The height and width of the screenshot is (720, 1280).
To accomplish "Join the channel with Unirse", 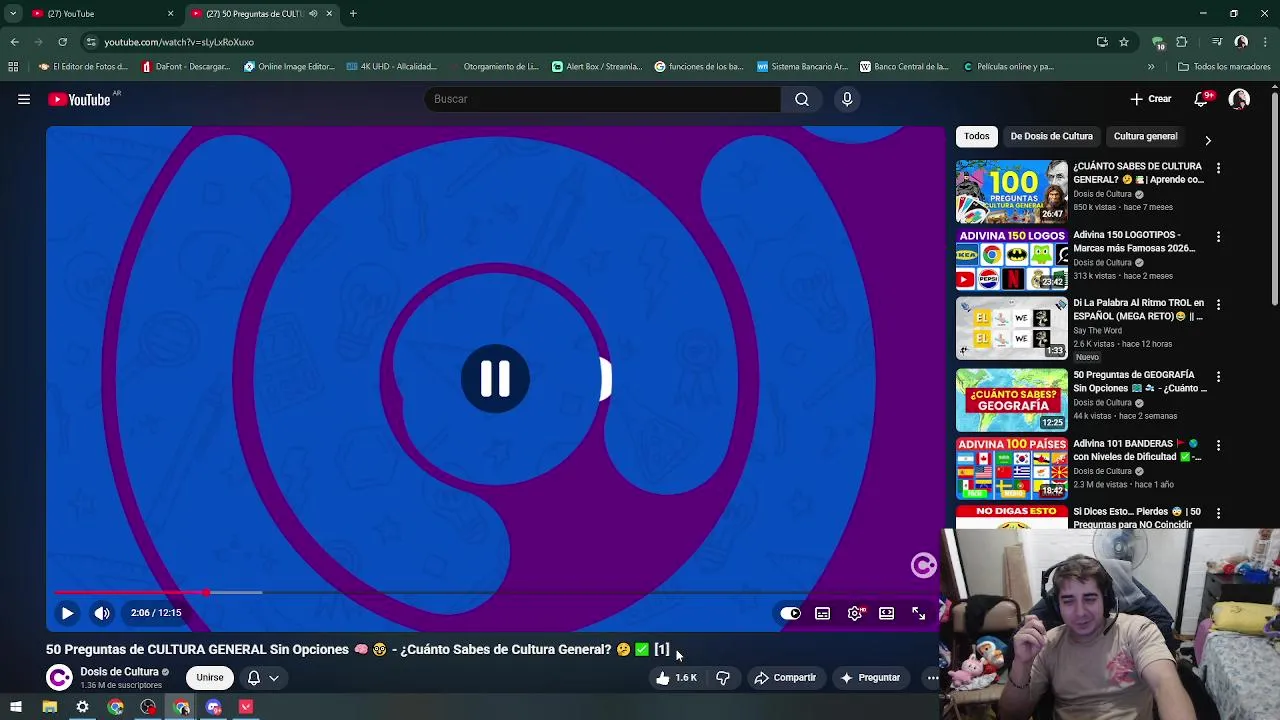I will (210, 678).
